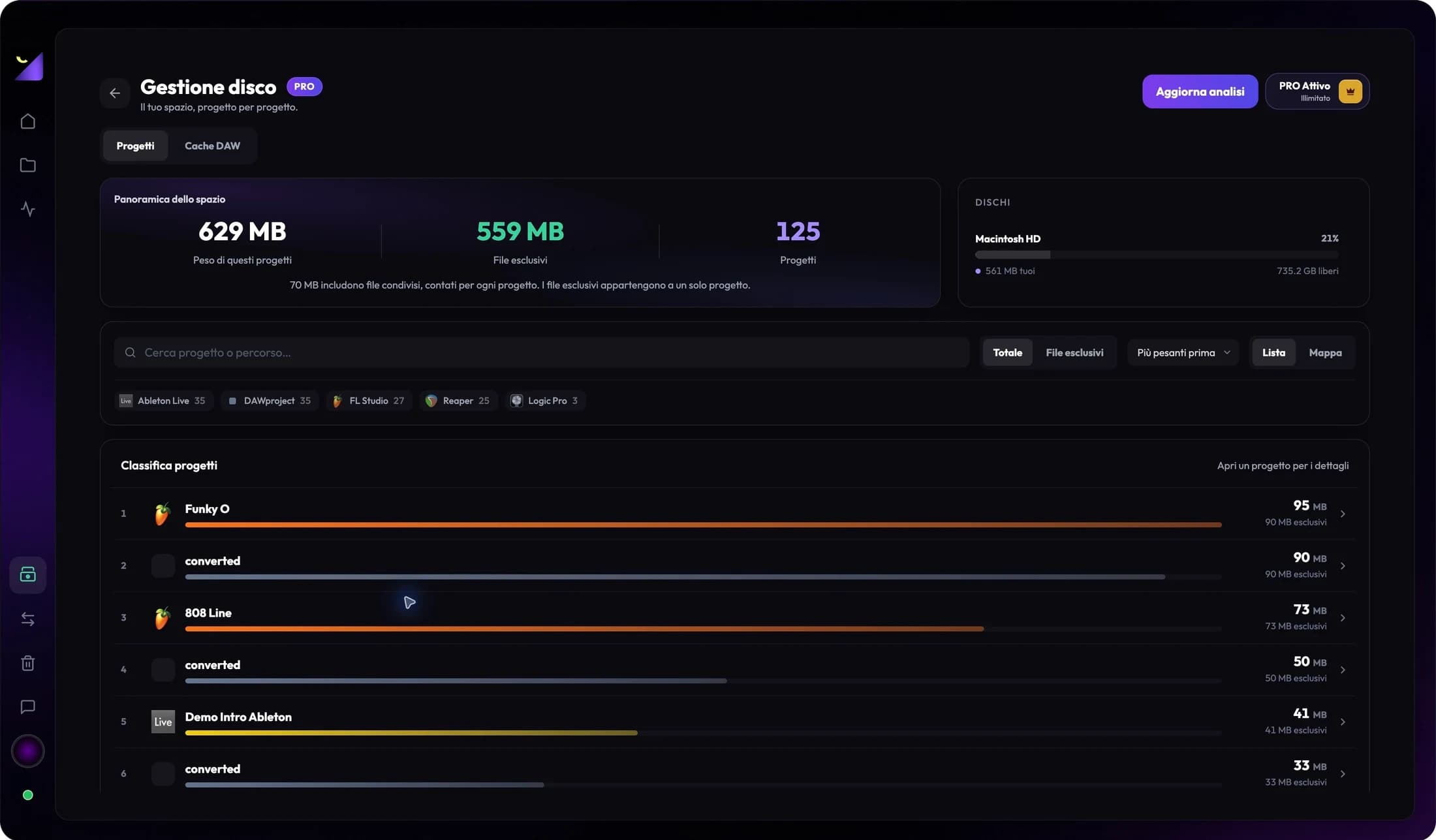Screen dimensions: 1436x840
Task: Select the Mappa view
Action: coord(1325,352)
